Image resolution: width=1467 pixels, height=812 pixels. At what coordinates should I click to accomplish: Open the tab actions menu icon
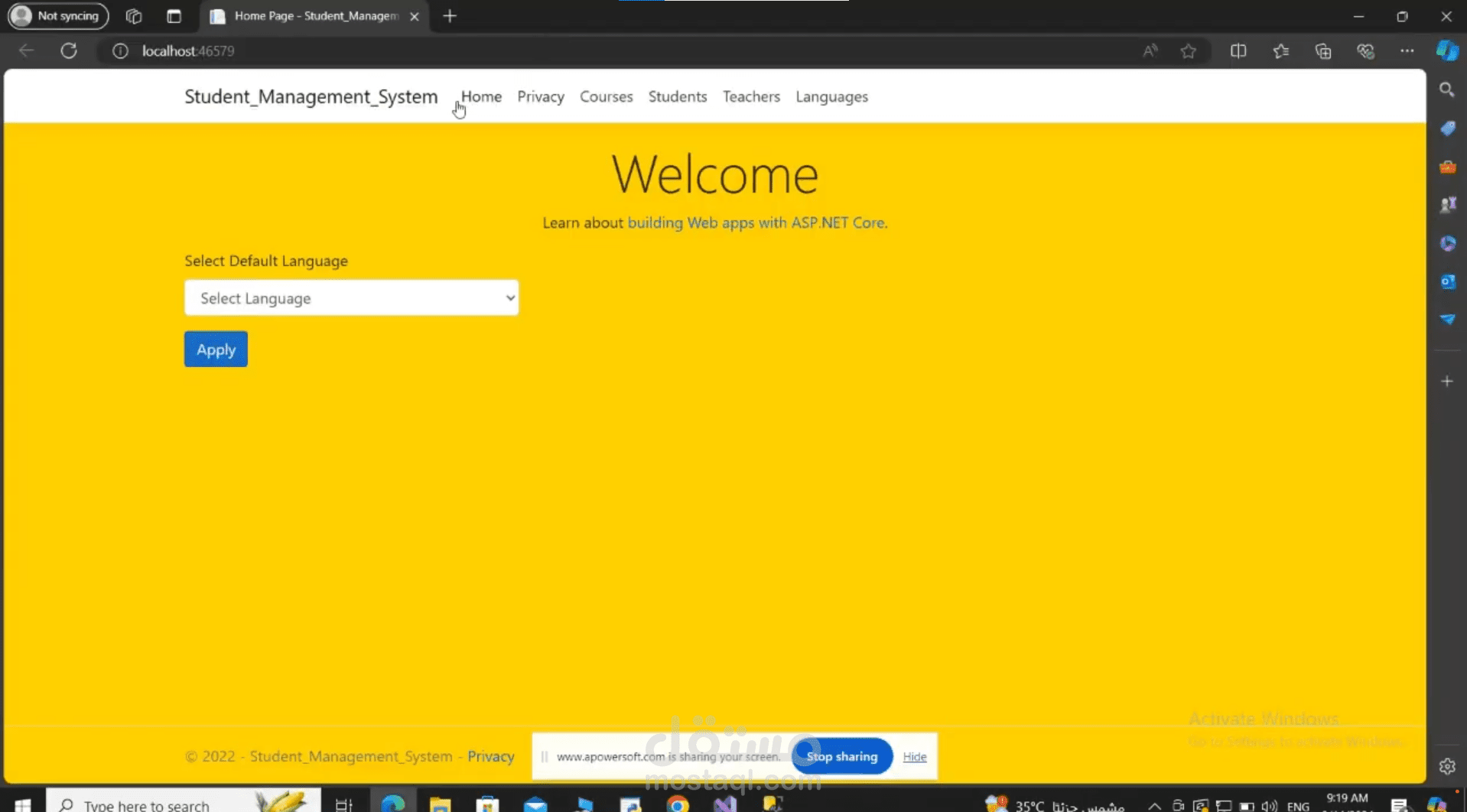(x=174, y=16)
